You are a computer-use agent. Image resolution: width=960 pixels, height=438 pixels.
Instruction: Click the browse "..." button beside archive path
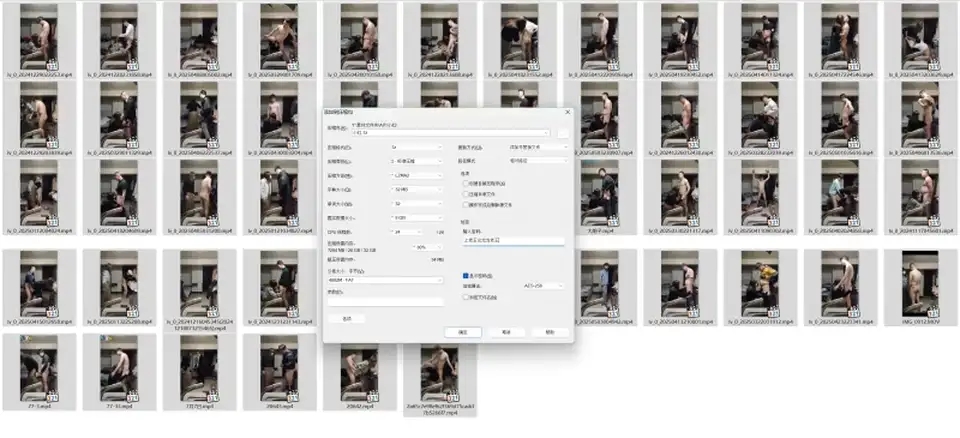click(x=563, y=132)
